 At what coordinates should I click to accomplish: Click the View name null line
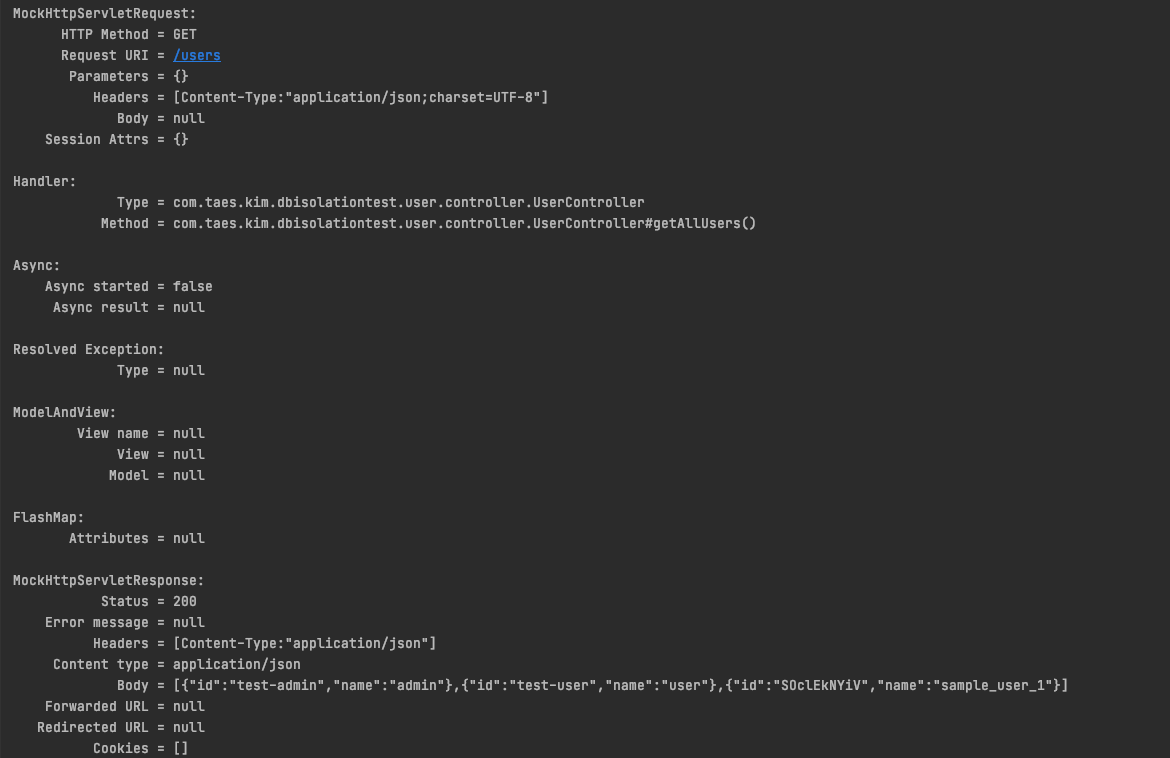tap(140, 433)
